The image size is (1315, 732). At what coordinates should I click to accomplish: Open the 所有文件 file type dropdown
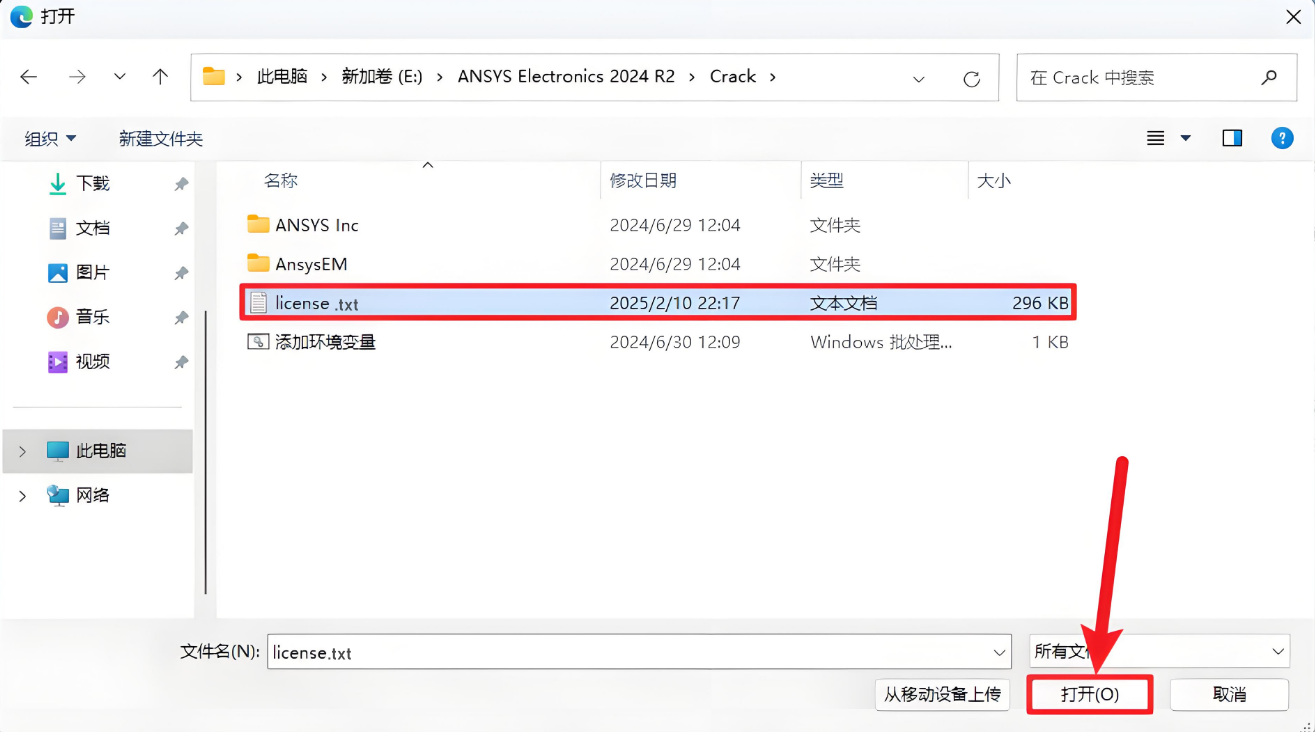click(1160, 652)
